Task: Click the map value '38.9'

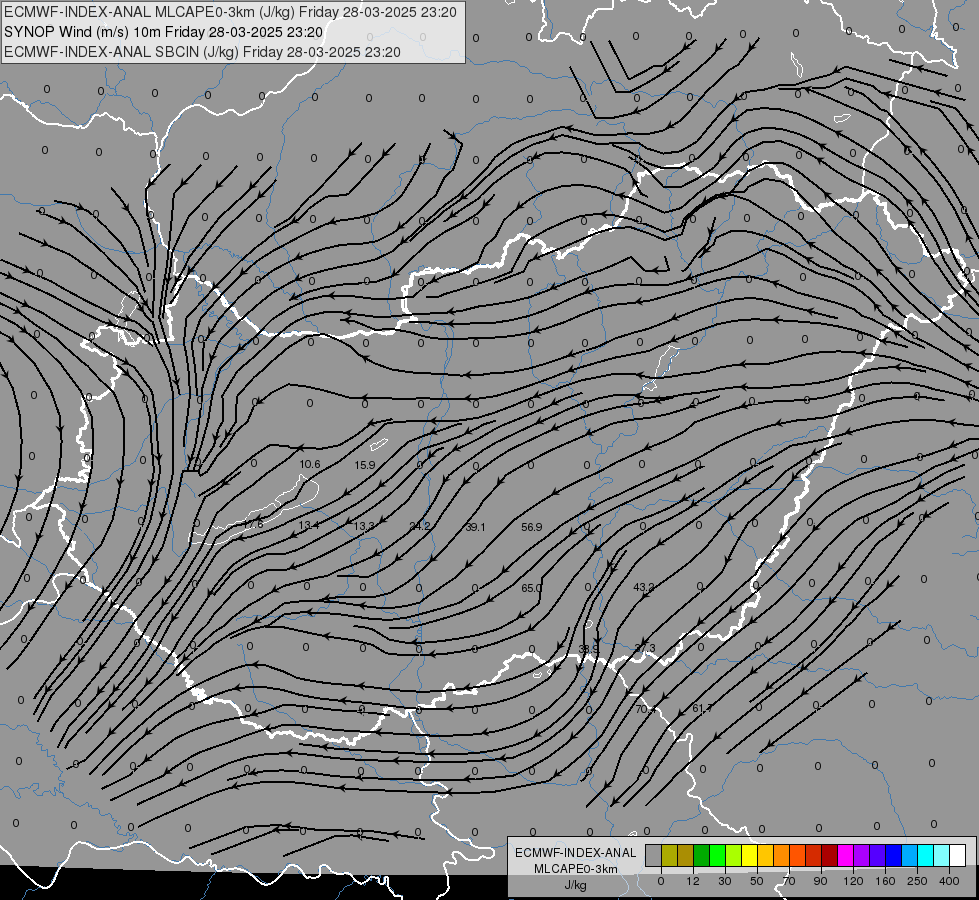Action: click(x=588, y=649)
